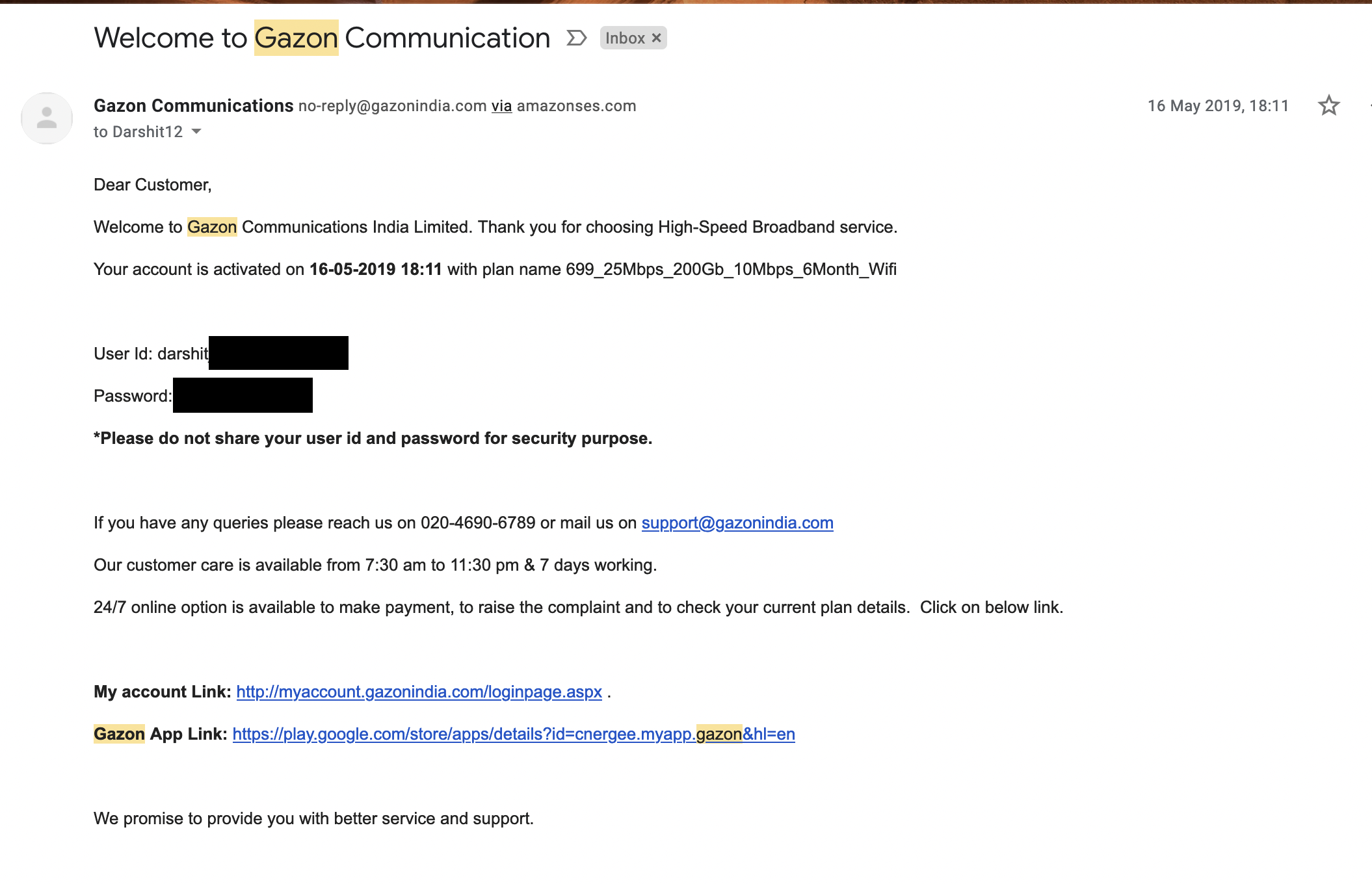Click the 'to Darshit12' recipient text

coord(138,132)
